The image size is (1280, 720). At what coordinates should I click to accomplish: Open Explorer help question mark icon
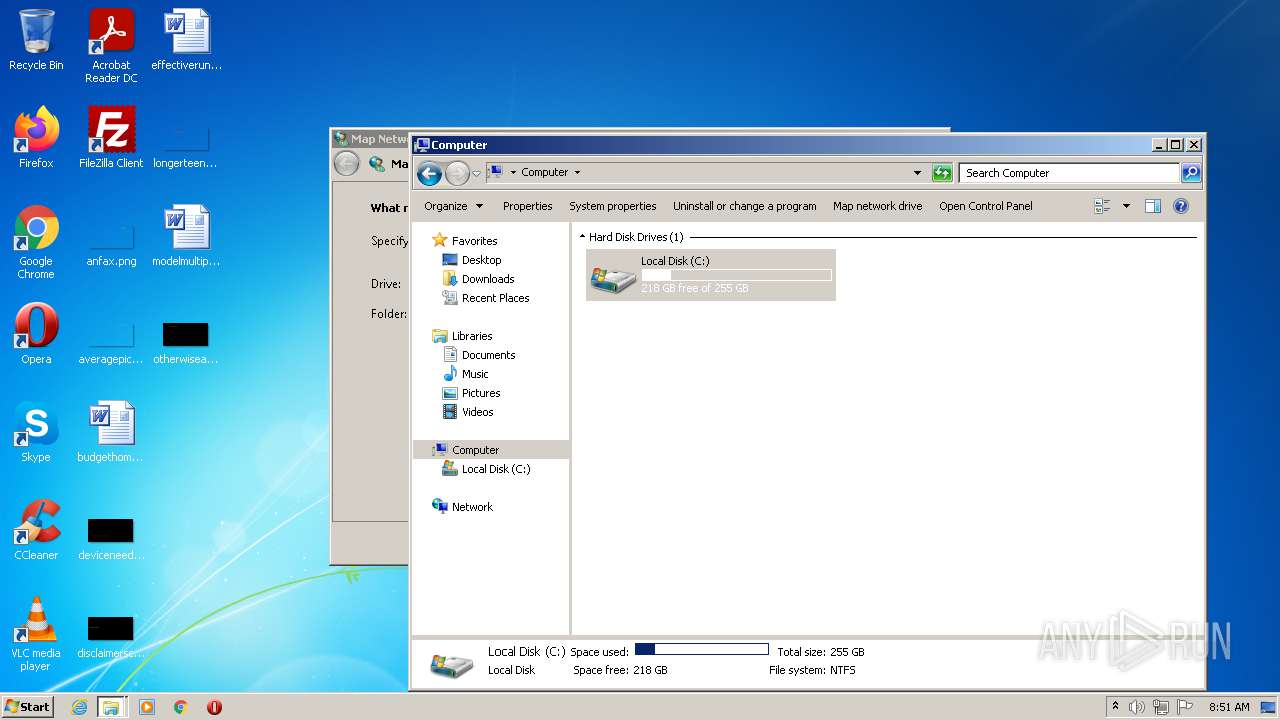[x=1180, y=206]
